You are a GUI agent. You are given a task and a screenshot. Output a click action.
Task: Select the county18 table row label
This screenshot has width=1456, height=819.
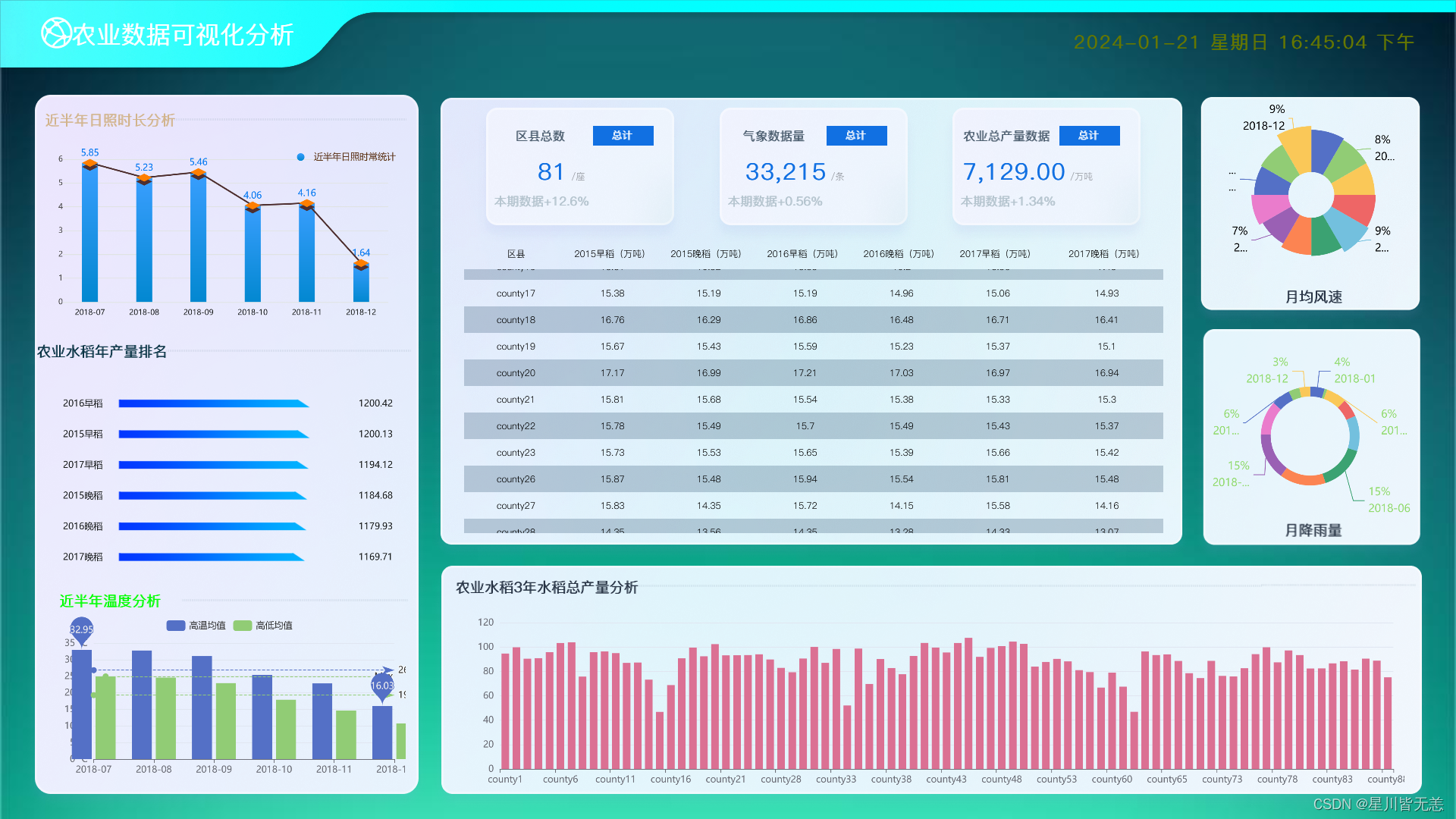coord(516,320)
